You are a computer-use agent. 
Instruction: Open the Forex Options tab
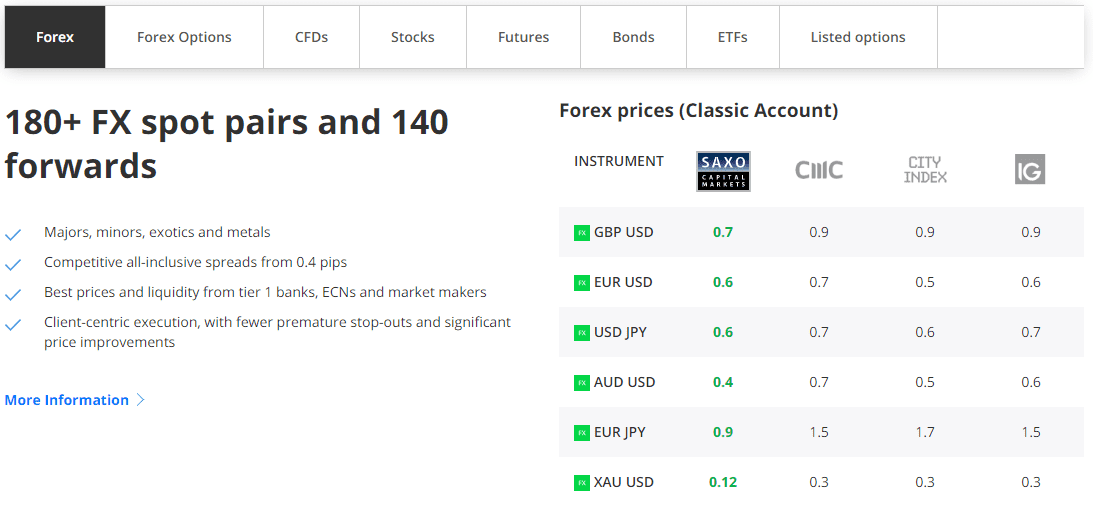[184, 37]
